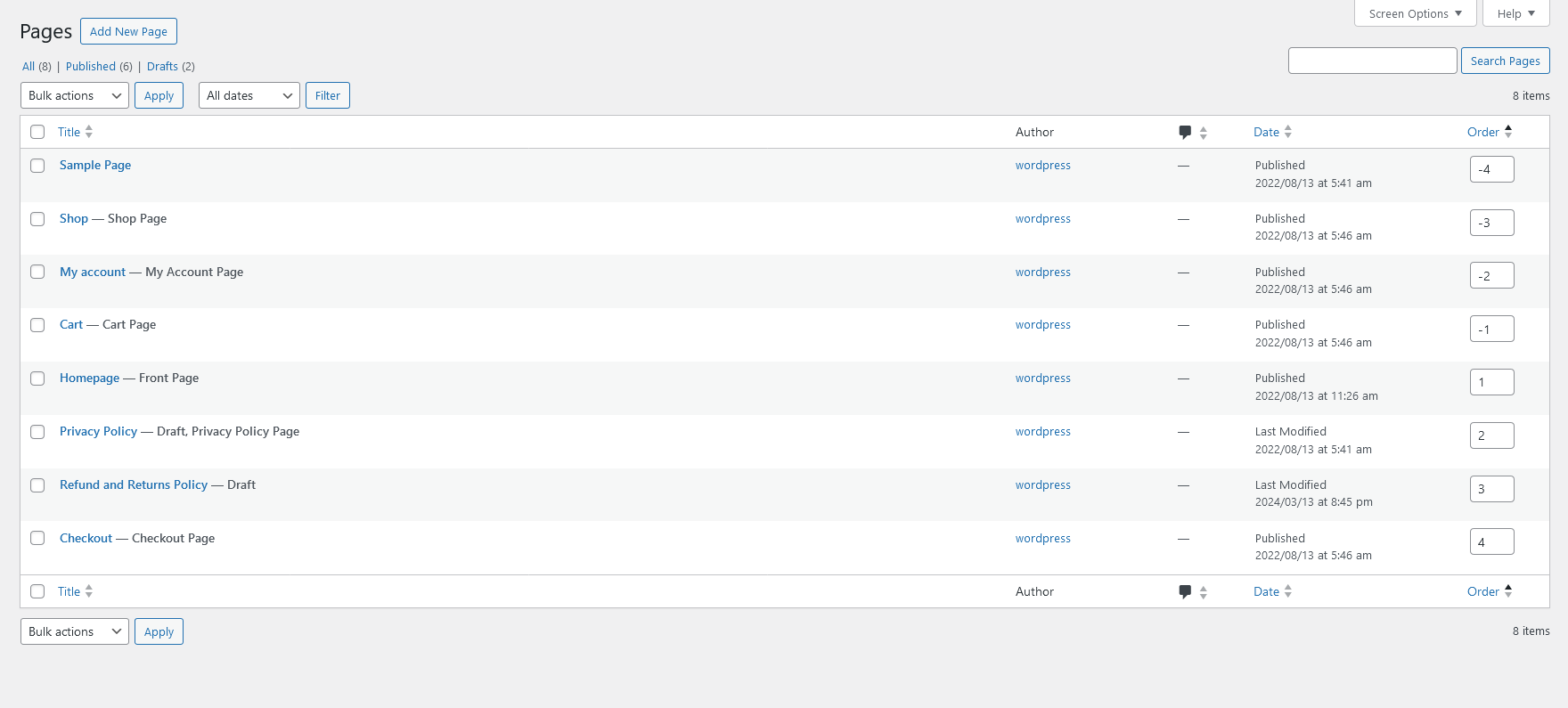
Task: Sort pages by Title arrows in header
Action: click(89, 132)
